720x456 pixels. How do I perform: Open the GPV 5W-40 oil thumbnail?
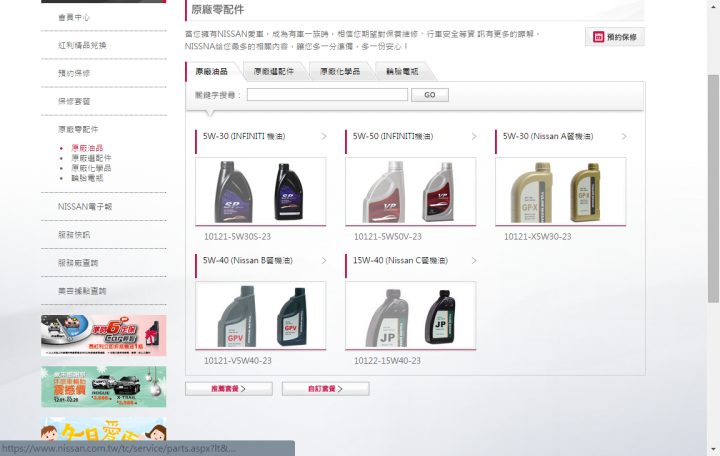(261, 315)
